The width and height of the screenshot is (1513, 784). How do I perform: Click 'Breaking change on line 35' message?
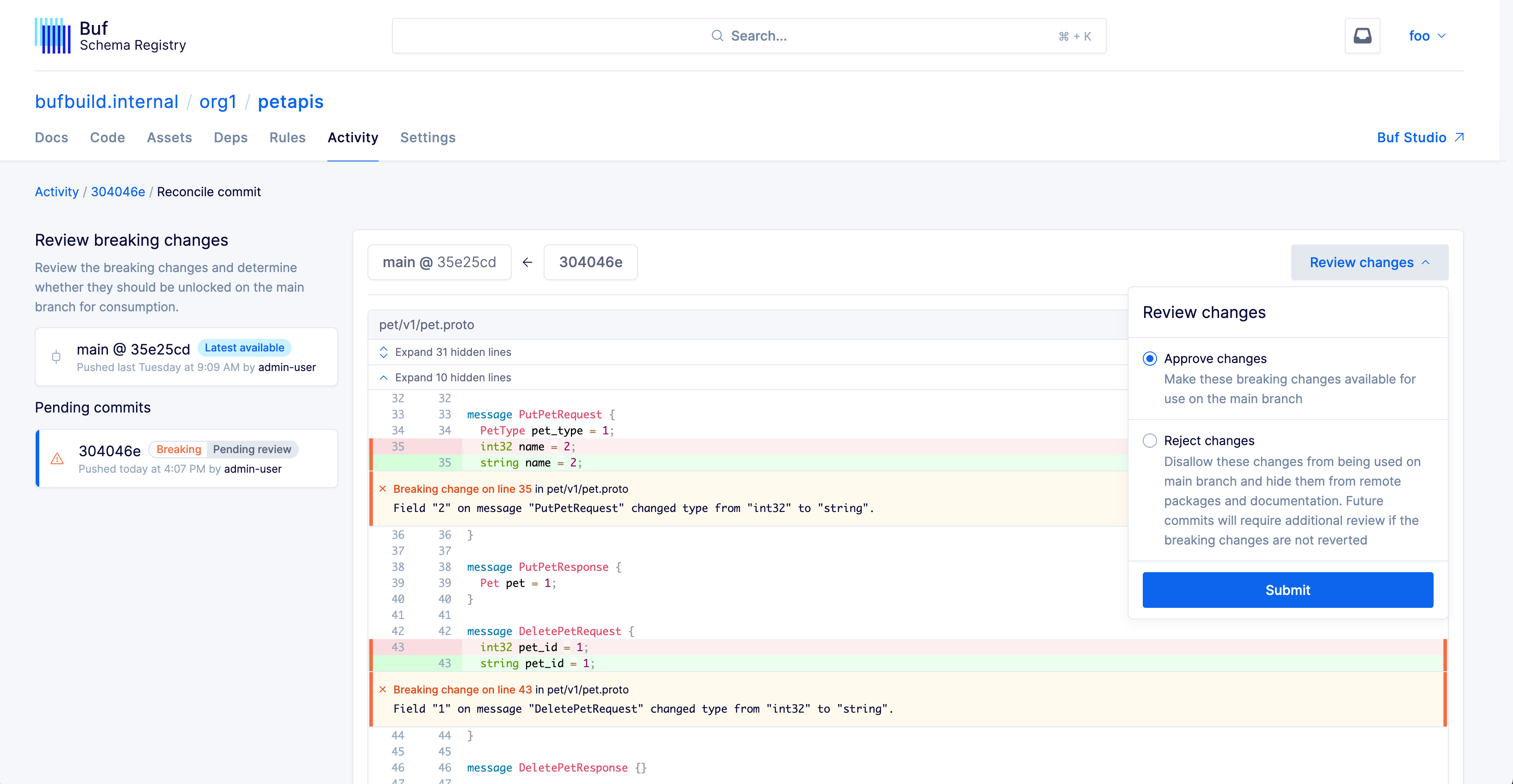(462, 489)
